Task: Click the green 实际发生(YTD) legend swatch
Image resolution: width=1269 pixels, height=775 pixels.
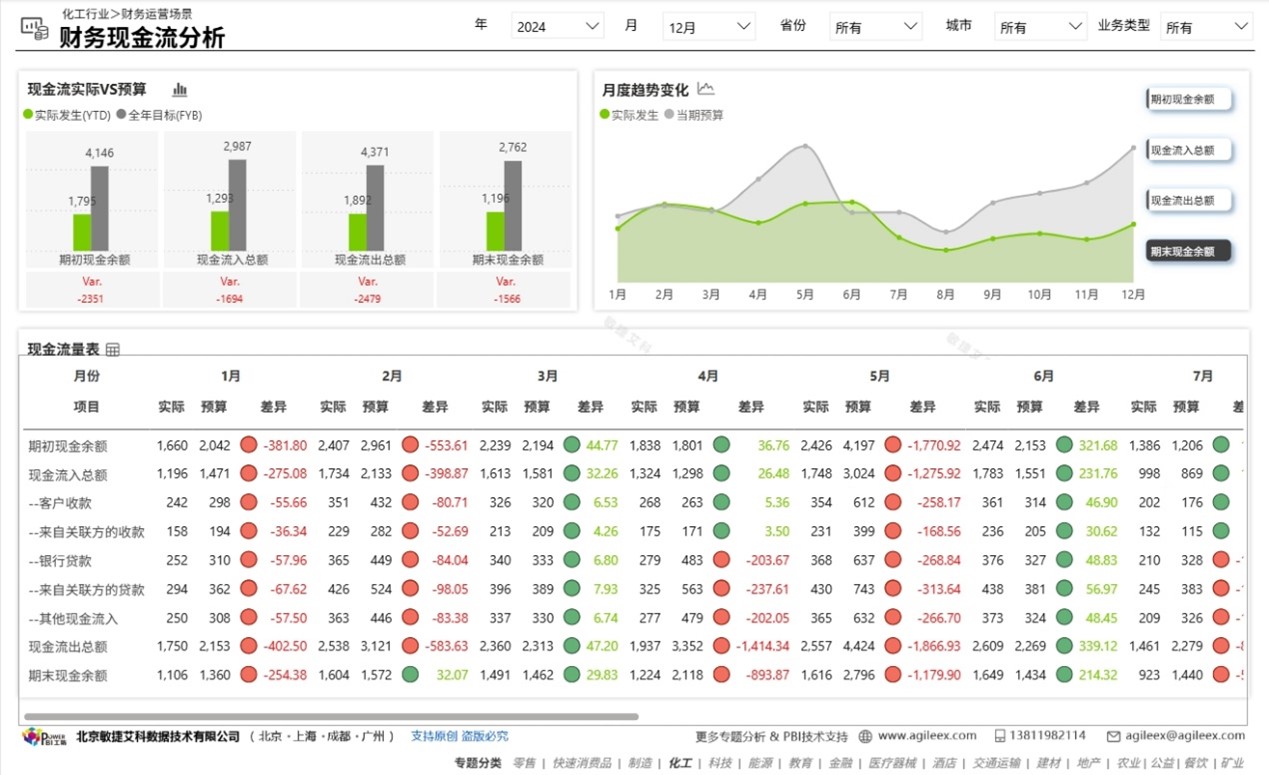Action: [x=28, y=115]
